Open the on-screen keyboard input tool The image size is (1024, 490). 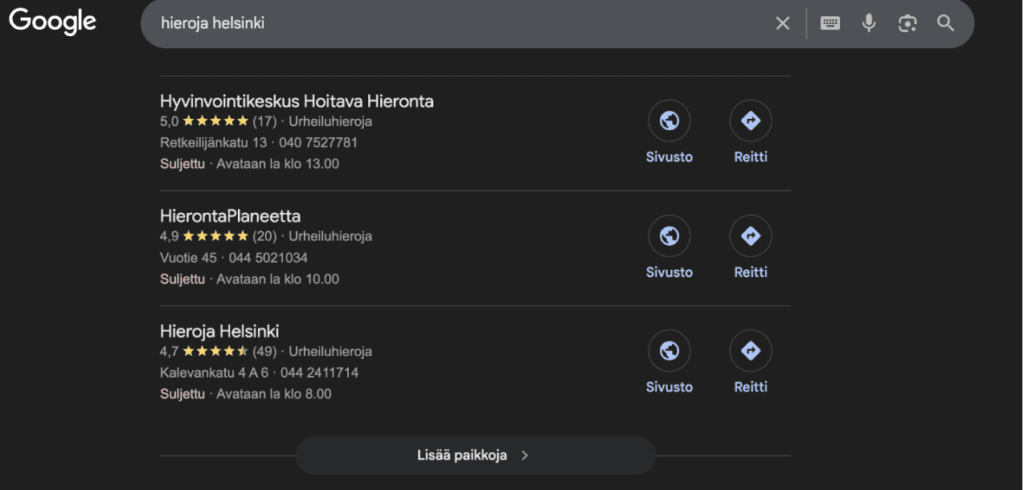pos(830,23)
